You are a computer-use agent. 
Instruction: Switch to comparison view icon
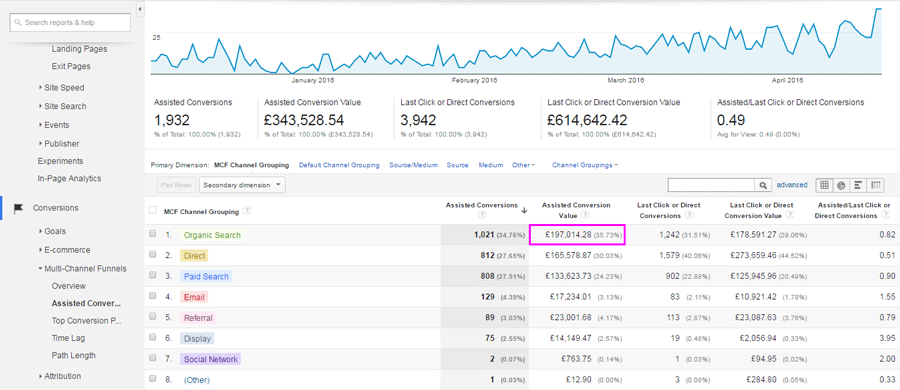(875, 185)
